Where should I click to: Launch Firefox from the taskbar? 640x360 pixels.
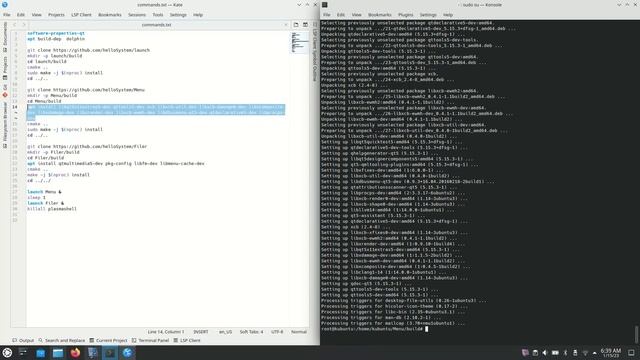pos(75,353)
